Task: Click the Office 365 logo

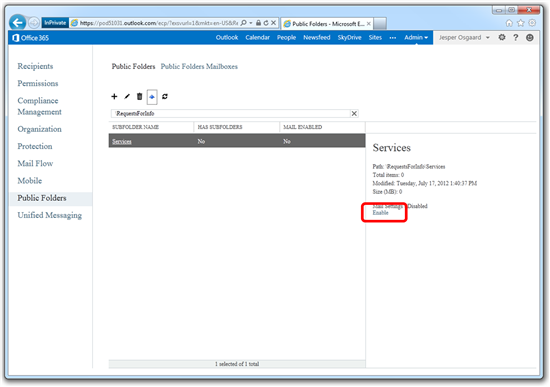Action: click(x=30, y=38)
